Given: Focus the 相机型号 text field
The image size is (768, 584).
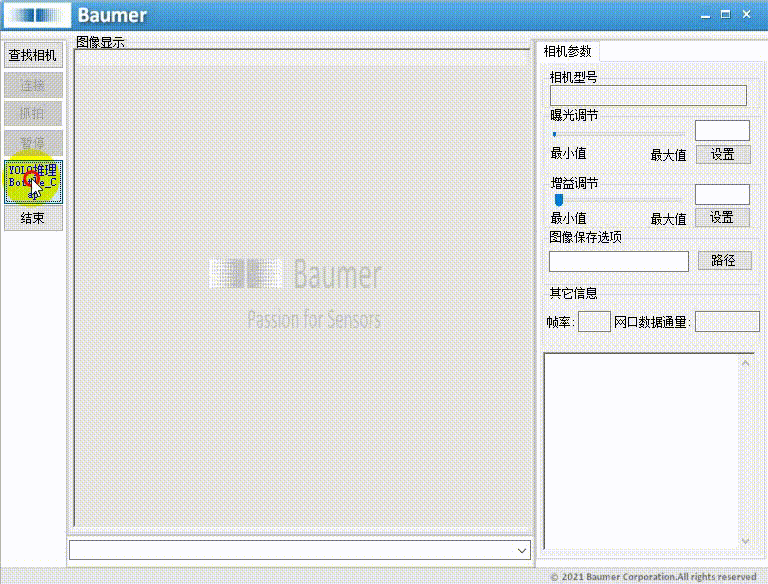Looking at the screenshot, I should [x=648, y=96].
